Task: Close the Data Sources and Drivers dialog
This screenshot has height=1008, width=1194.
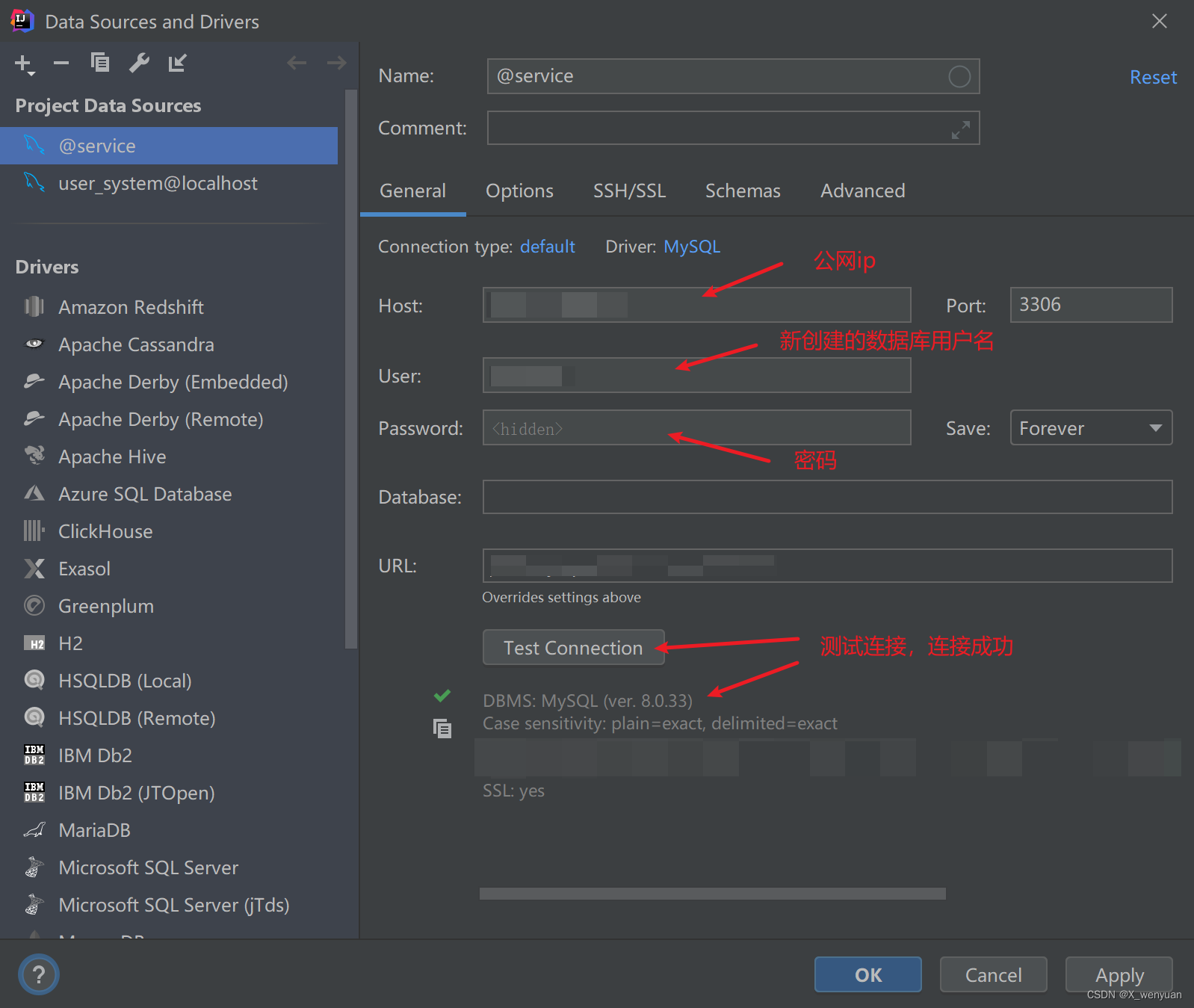Action: pos(1159,21)
